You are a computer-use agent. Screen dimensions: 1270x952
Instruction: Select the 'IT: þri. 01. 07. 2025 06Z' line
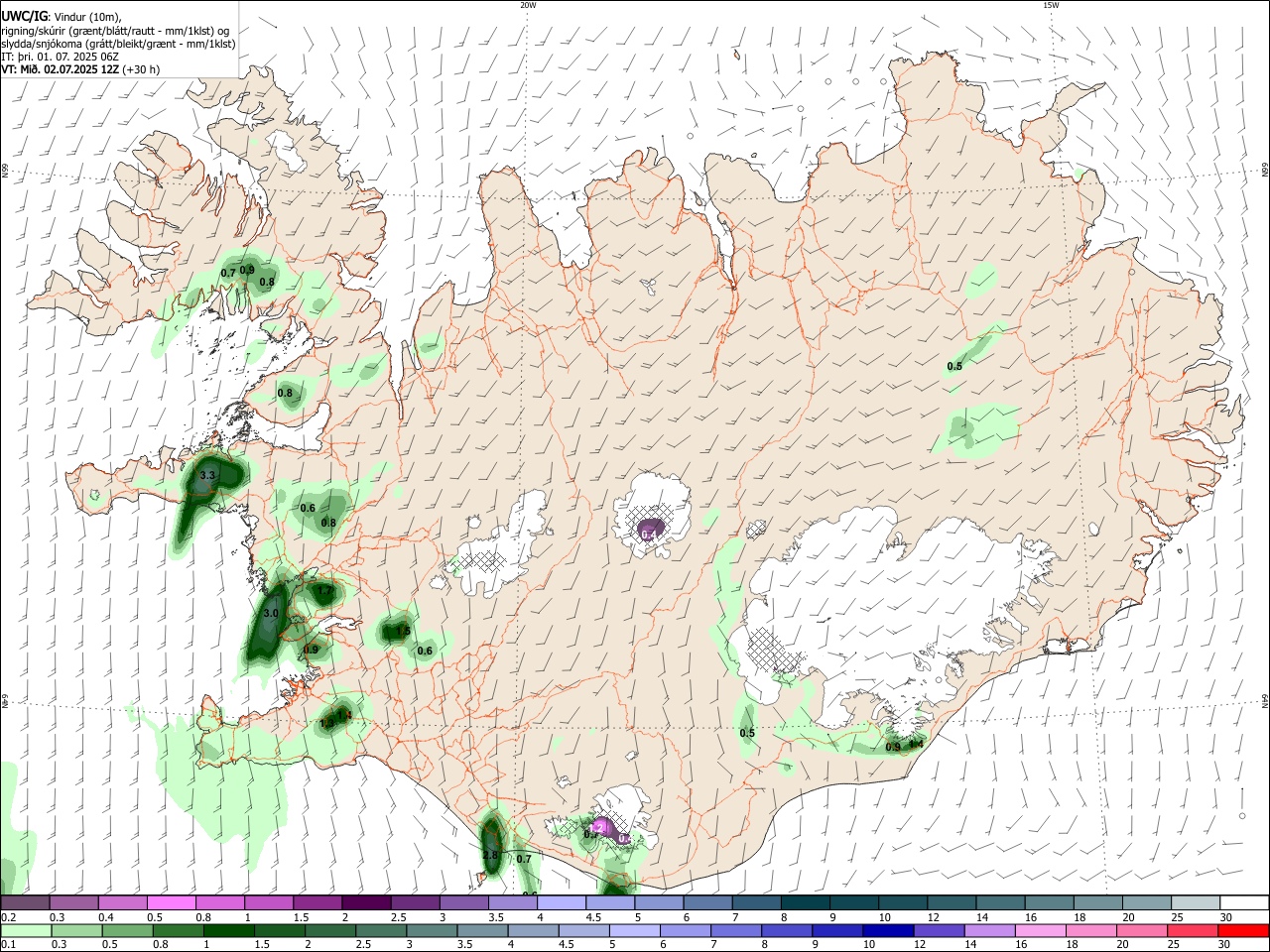coord(62,57)
